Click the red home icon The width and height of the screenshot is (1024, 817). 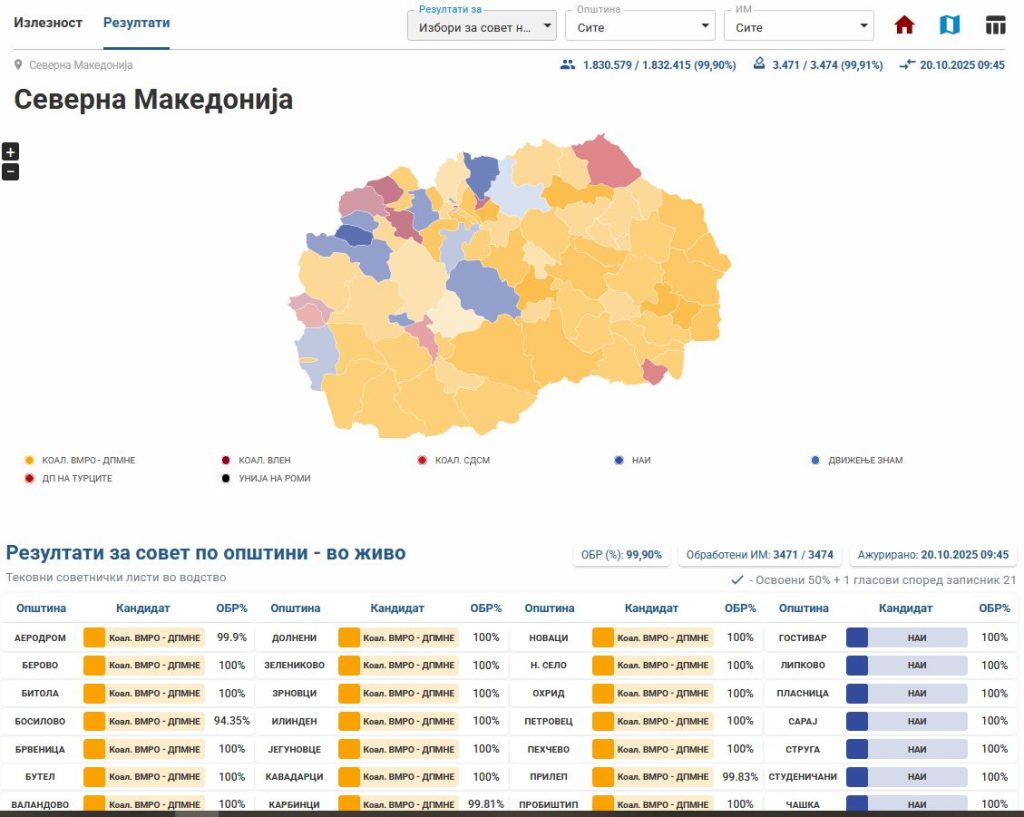(x=904, y=25)
